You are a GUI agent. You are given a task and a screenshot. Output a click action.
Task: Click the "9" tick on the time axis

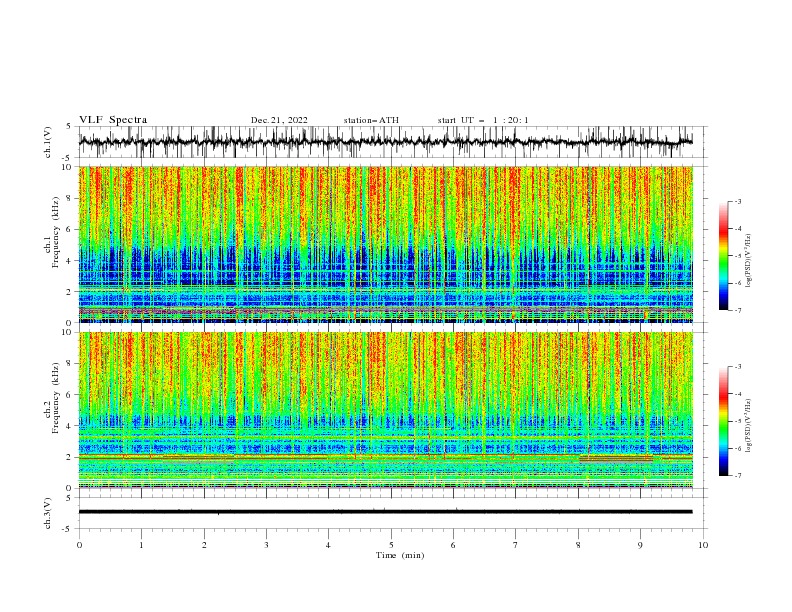(x=640, y=545)
